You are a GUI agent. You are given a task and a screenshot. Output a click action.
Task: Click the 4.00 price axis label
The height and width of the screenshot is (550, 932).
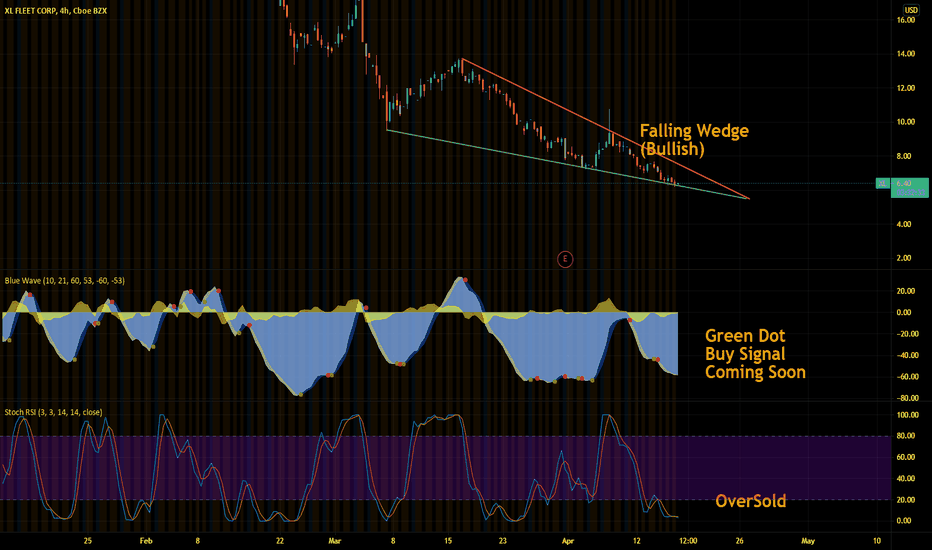pos(904,224)
